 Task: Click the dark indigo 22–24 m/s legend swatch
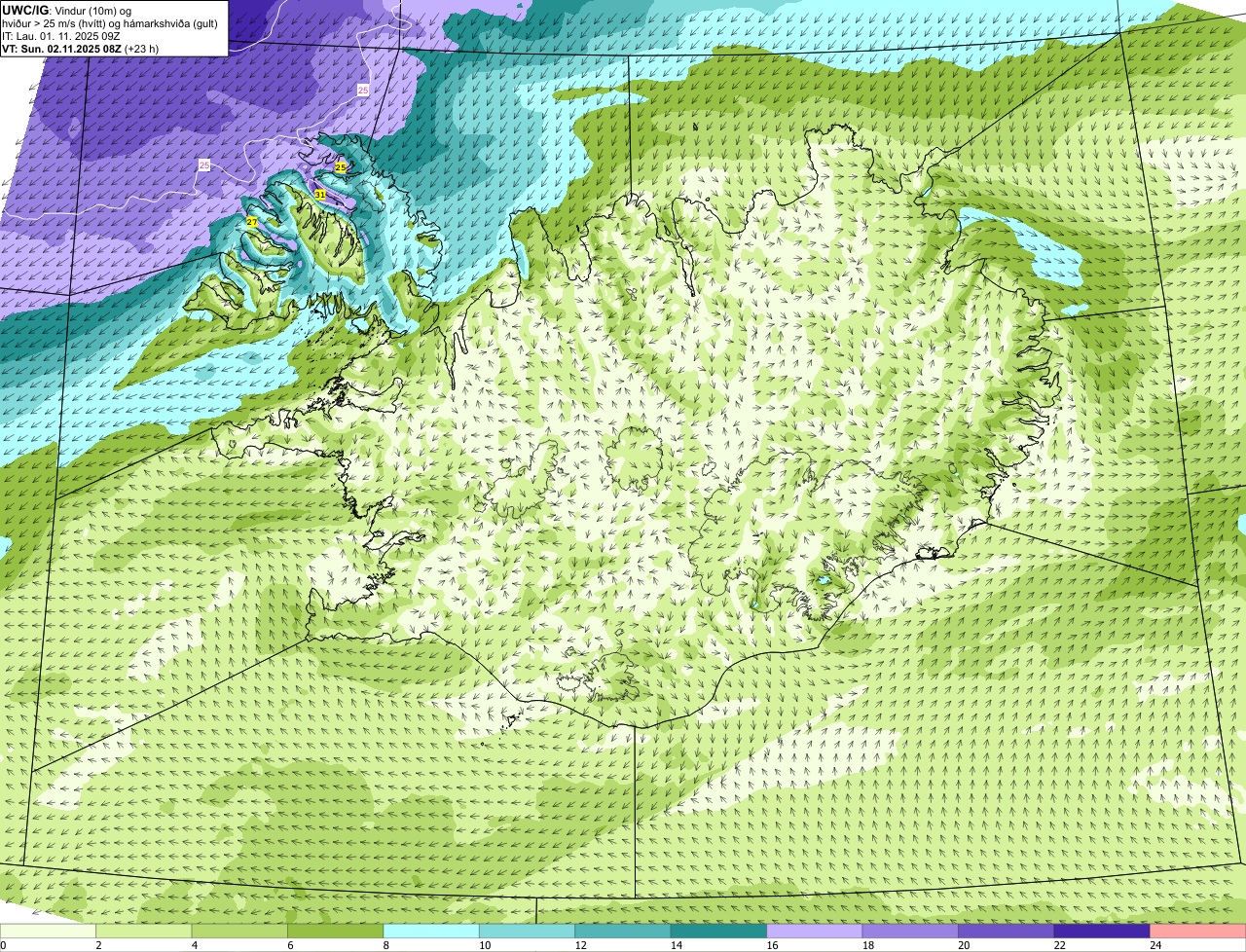coord(1102,932)
